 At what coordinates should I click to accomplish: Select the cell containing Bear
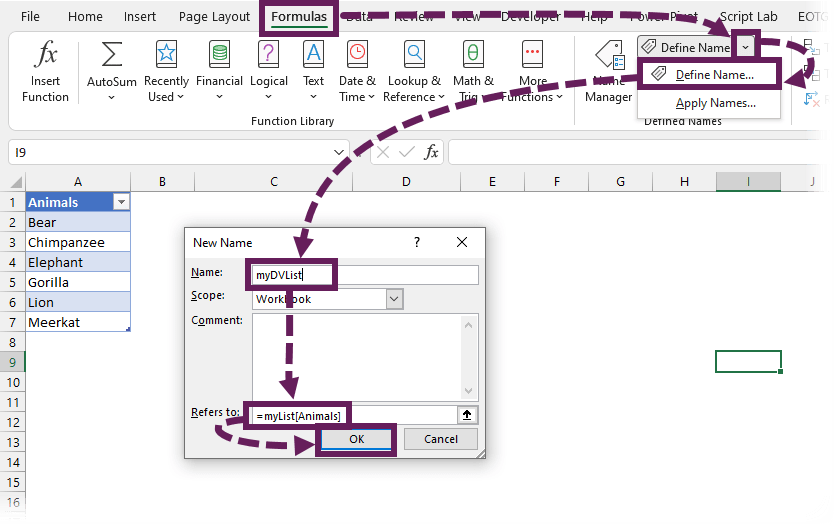click(x=78, y=223)
